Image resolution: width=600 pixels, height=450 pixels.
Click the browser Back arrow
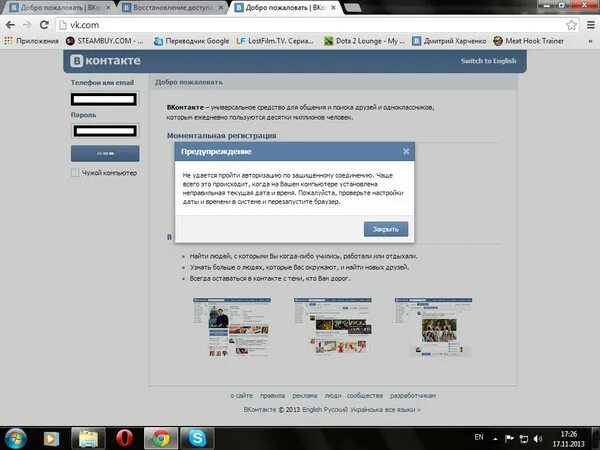click(10, 25)
